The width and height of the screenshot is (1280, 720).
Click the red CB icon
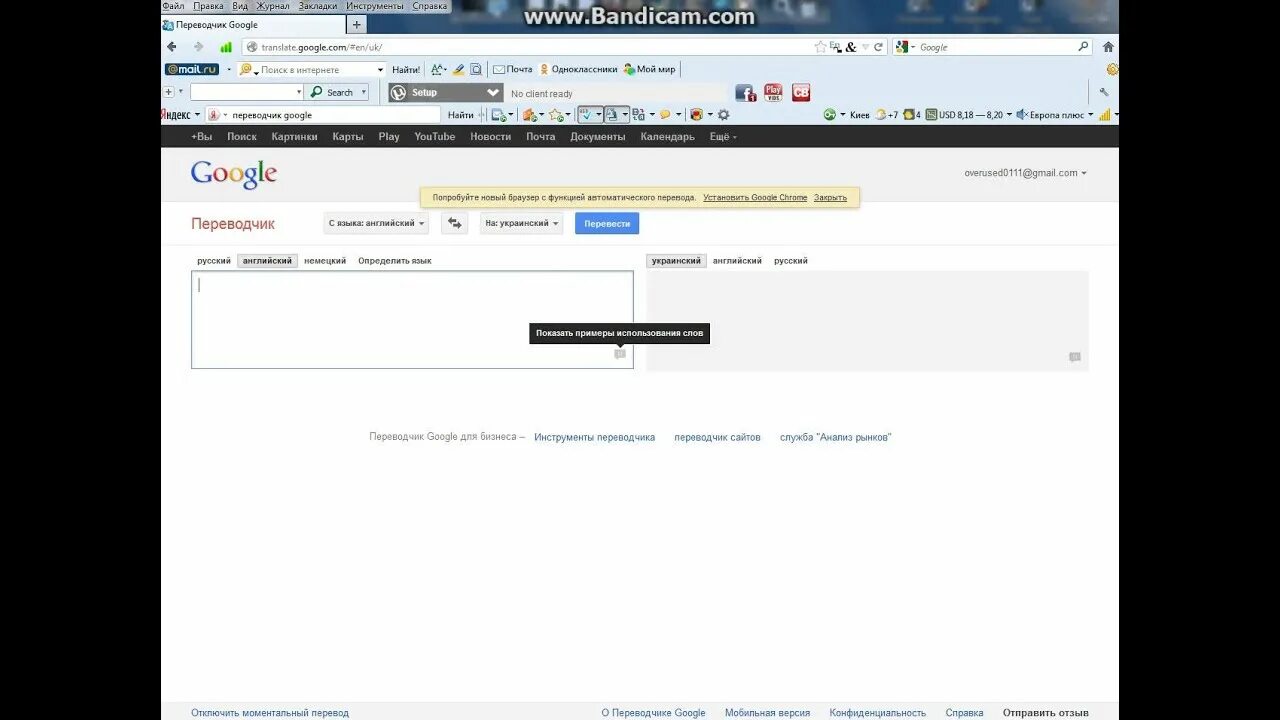click(x=801, y=92)
